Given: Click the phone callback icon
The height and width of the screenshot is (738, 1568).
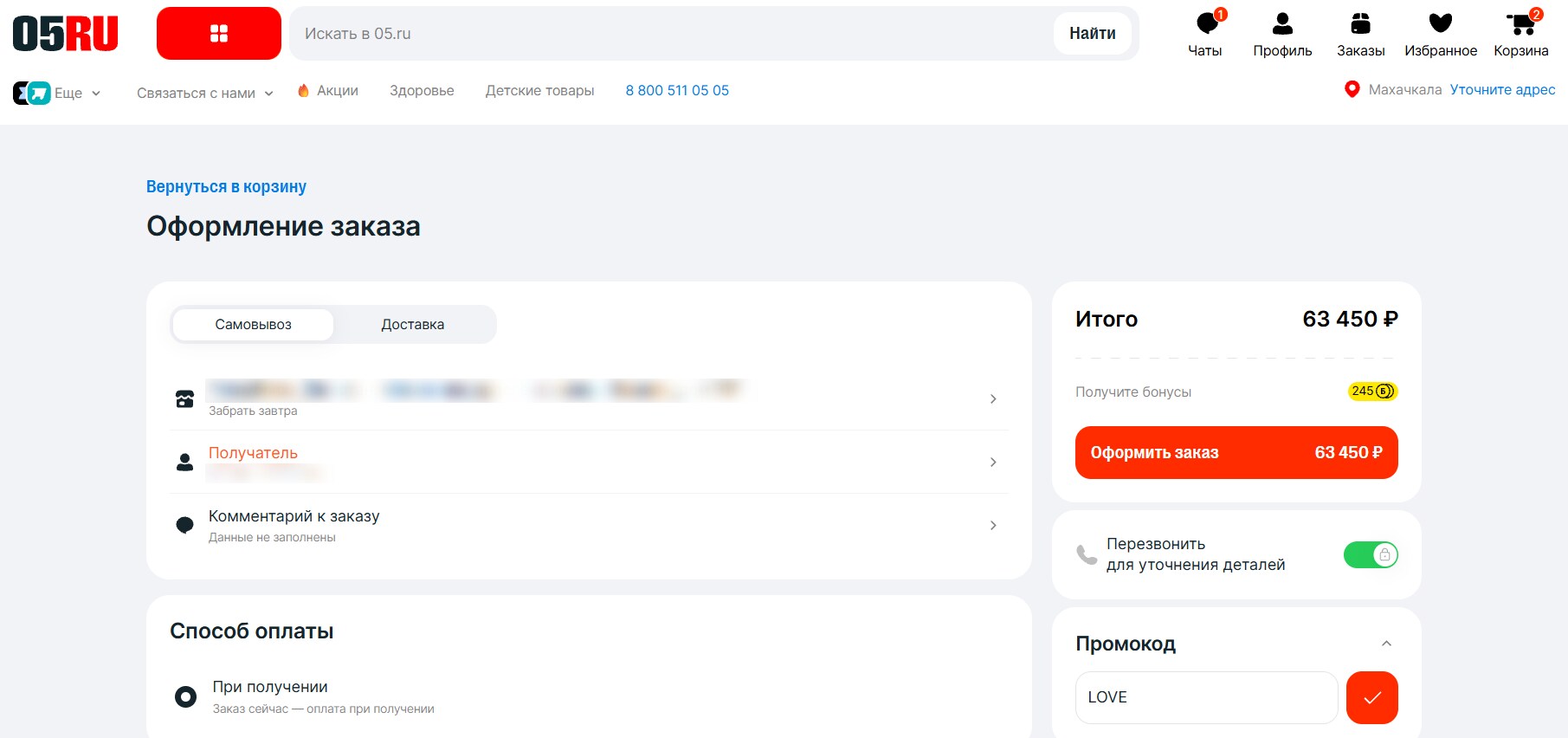Looking at the screenshot, I should coord(1087,554).
